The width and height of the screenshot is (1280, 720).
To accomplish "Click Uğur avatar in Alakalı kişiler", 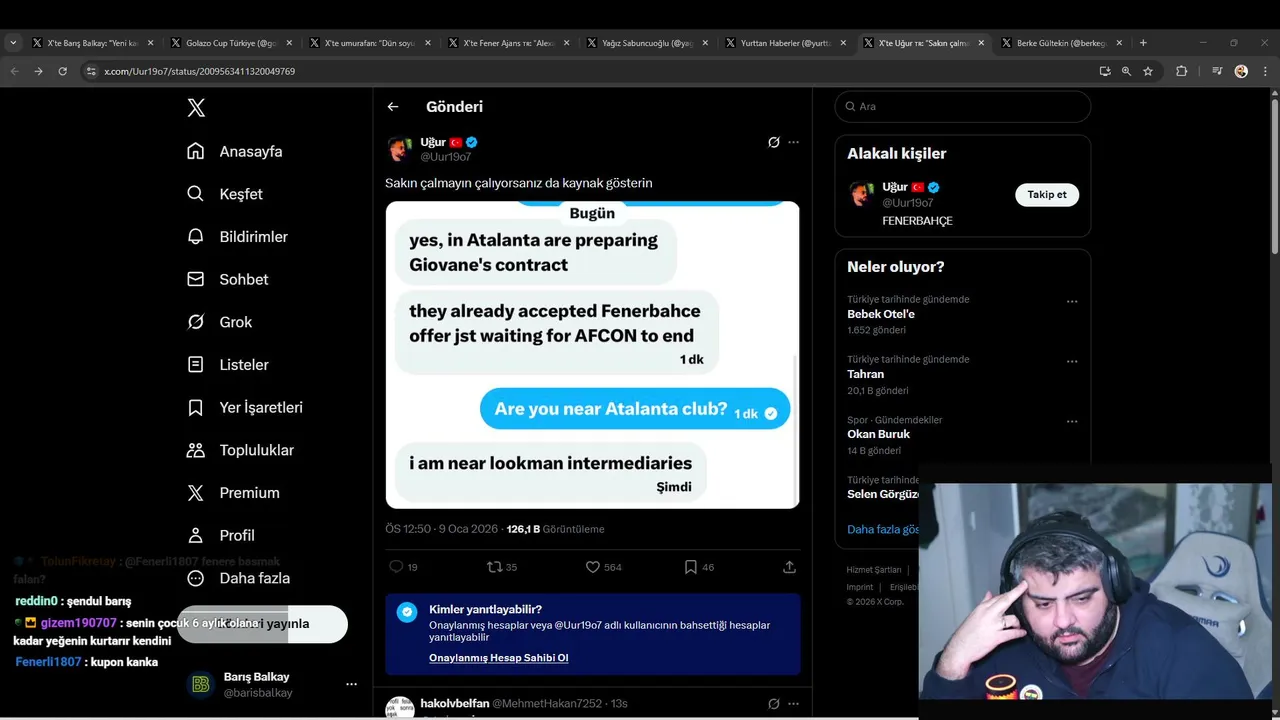I will tap(861, 194).
